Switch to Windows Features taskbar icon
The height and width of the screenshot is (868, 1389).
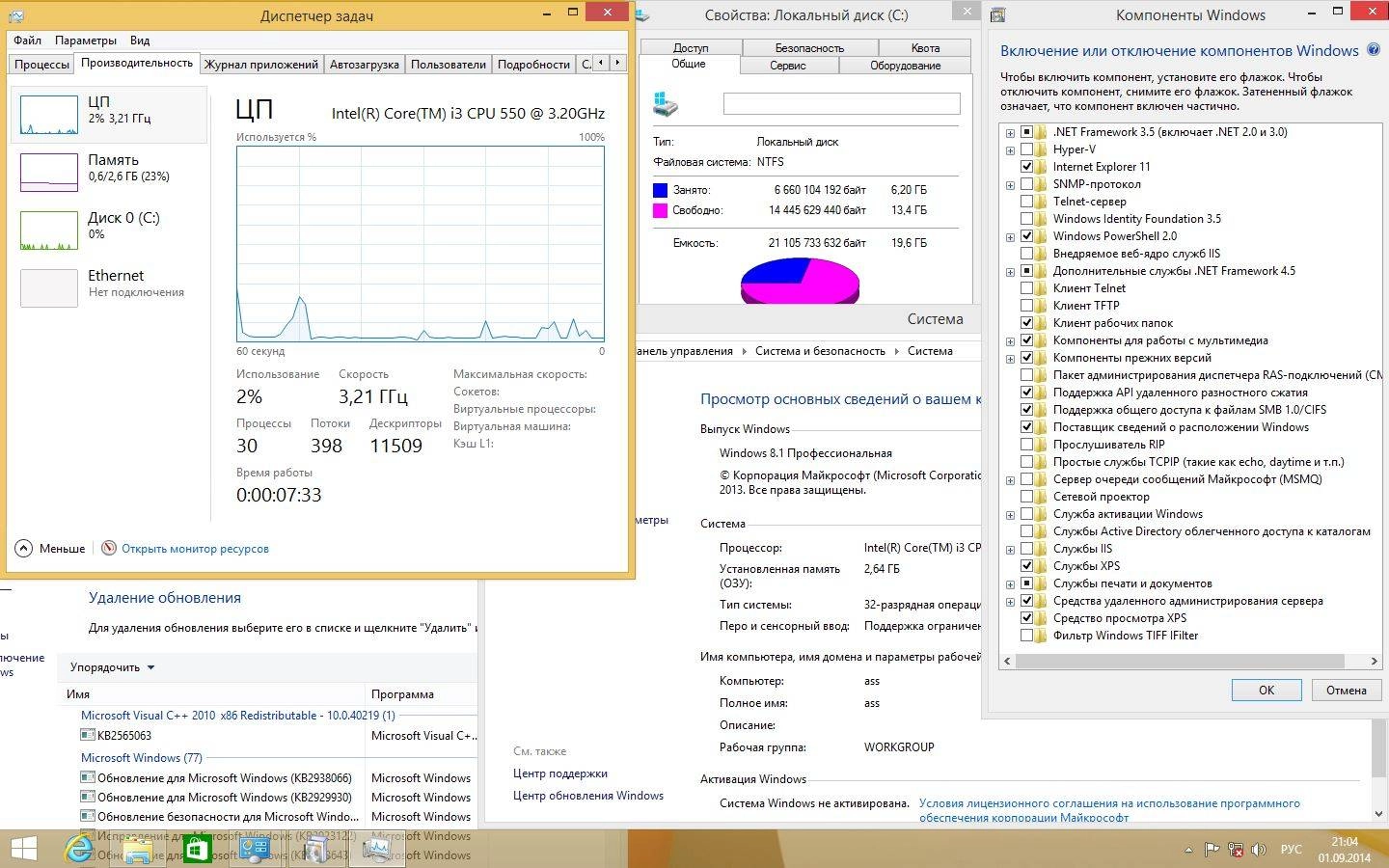click(315, 849)
